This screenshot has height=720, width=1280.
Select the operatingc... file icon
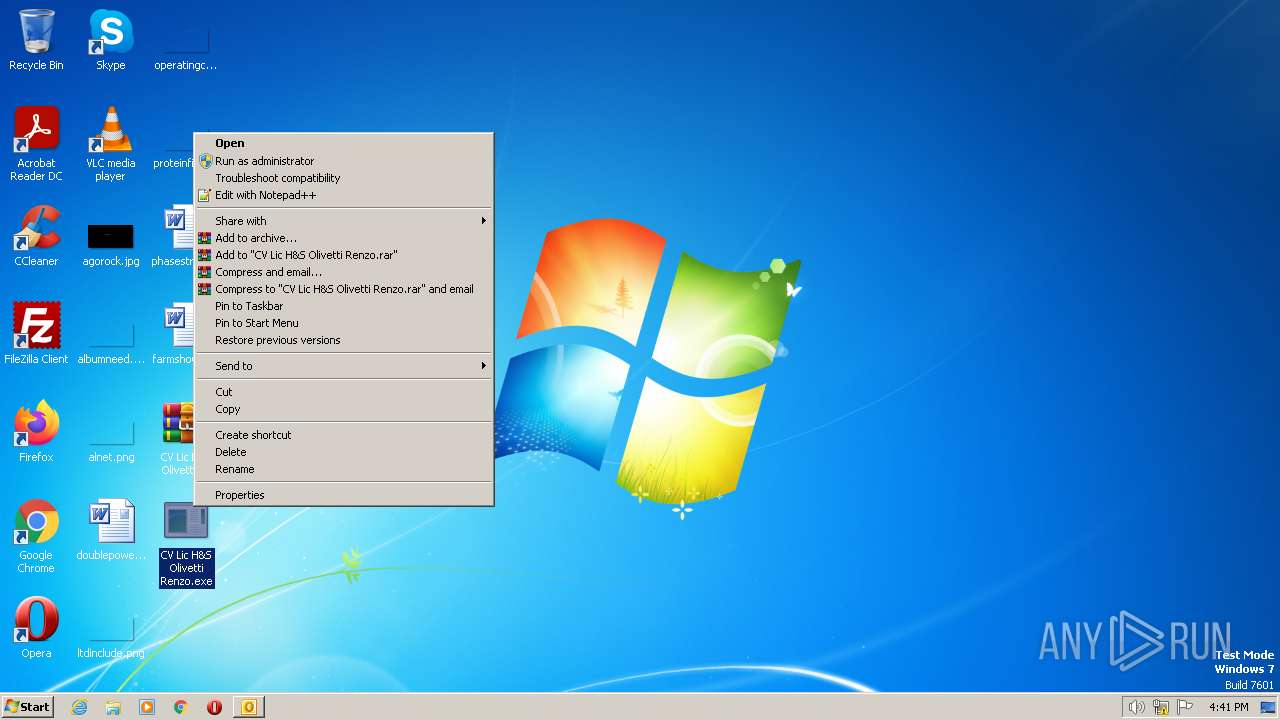pos(186,50)
